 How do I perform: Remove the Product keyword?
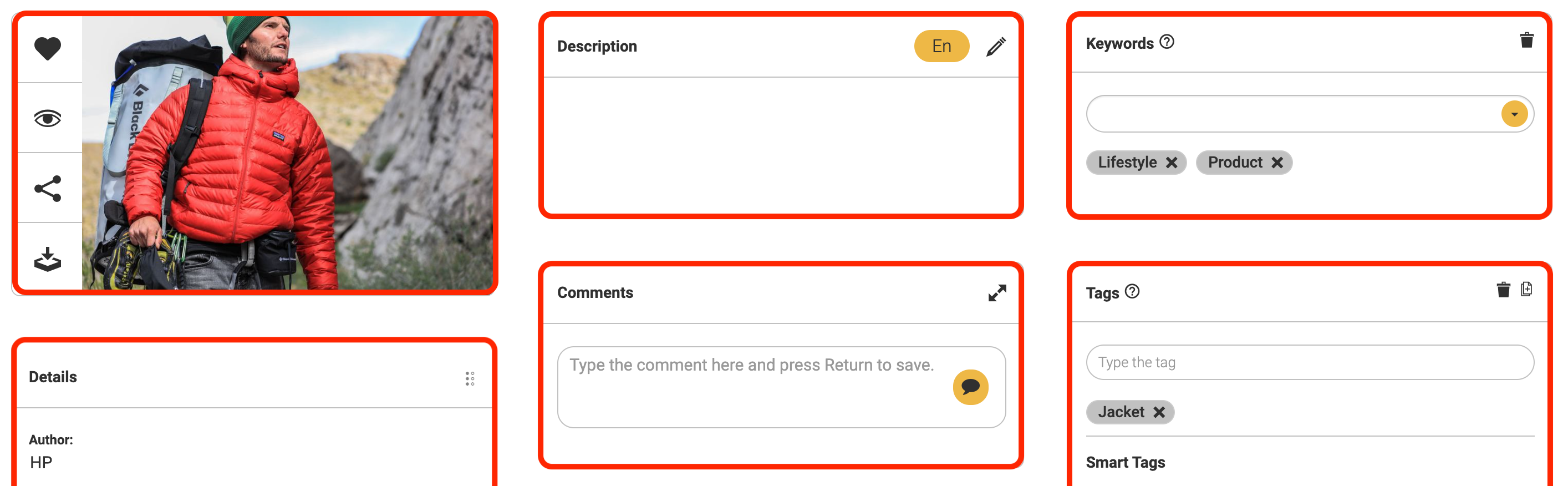1277,163
